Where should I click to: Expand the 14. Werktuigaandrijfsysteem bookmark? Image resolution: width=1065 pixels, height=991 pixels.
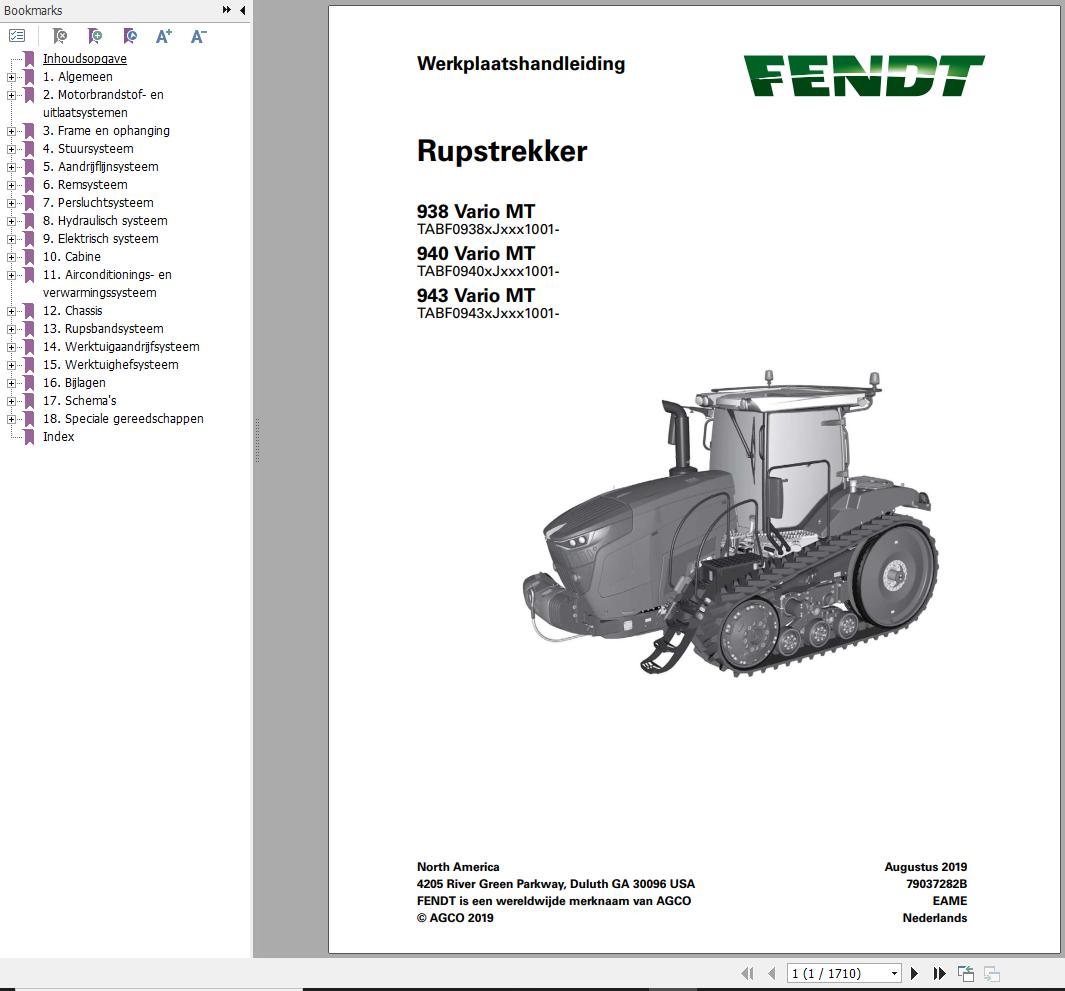[11, 347]
